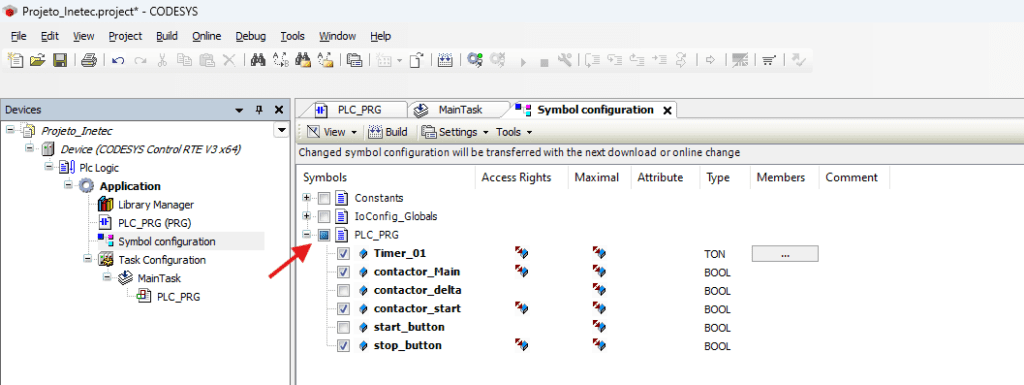Collapse the Application node
The height and width of the screenshot is (385, 1024).
tap(68, 186)
